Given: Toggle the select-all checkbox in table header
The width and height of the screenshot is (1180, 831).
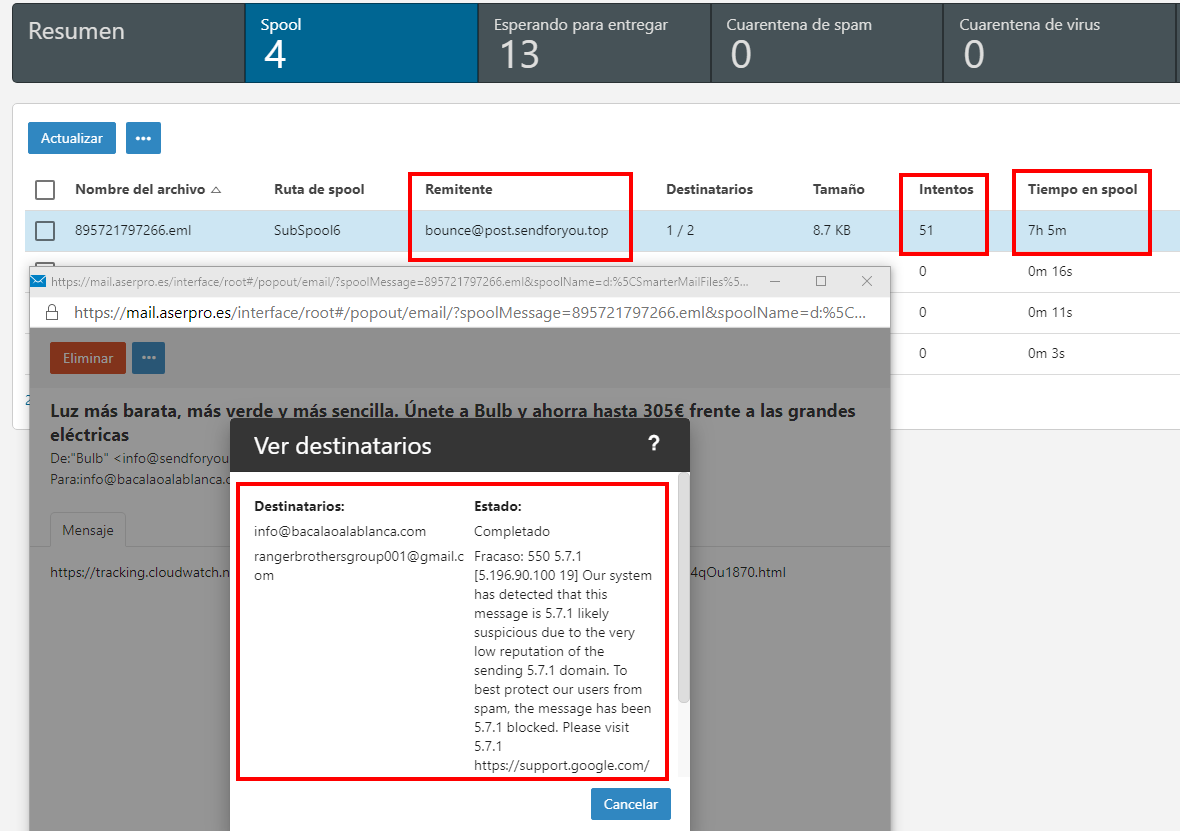Looking at the screenshot, I should (45, 189).
